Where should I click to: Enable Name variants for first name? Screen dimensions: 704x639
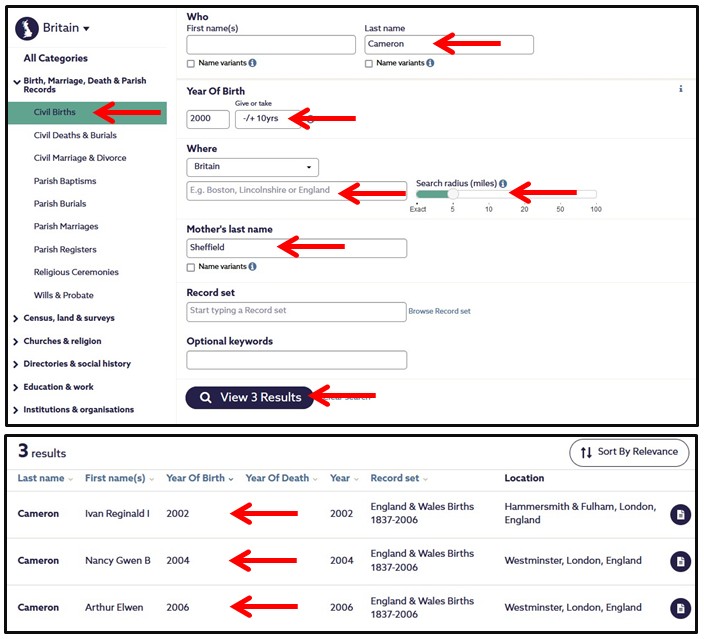tap(191, 63)
